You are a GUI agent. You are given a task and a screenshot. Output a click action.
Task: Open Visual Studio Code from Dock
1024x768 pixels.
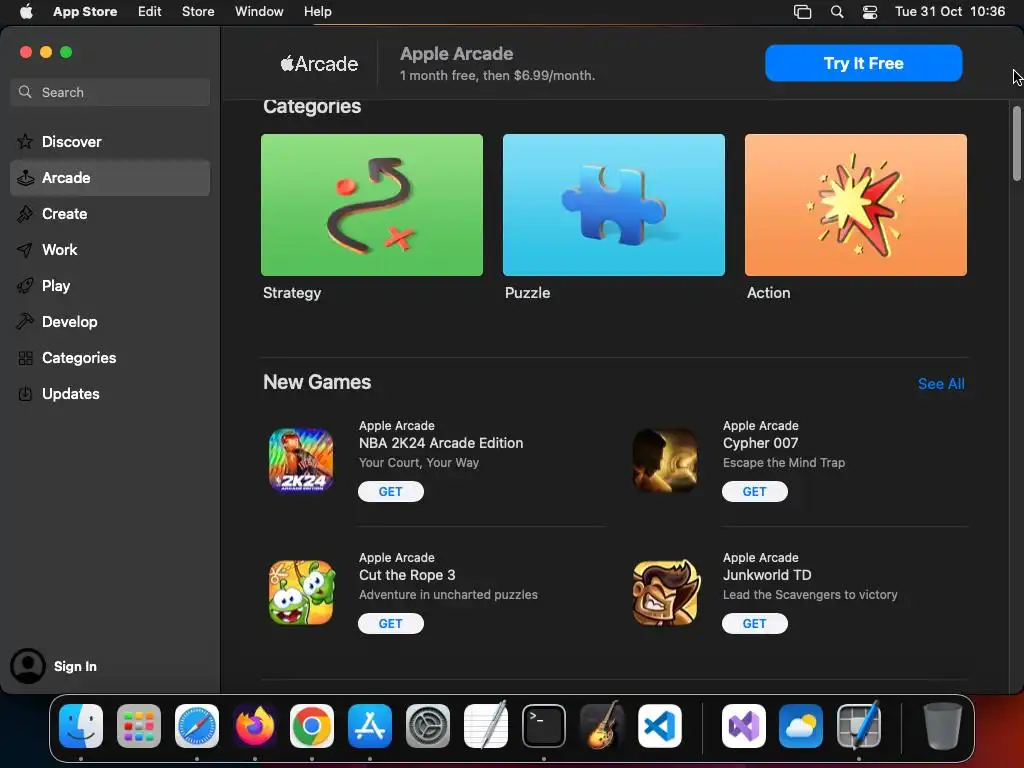[660, 726]
